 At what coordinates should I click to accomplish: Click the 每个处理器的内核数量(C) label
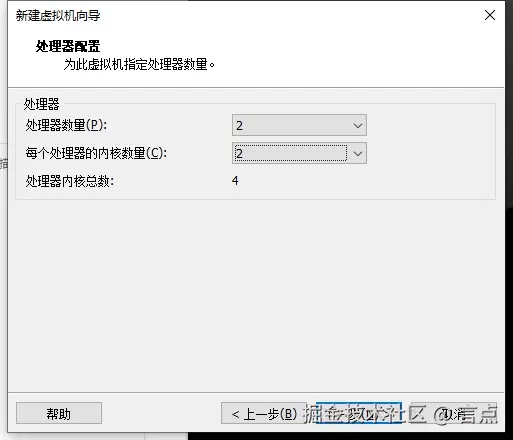pos(96,154)
